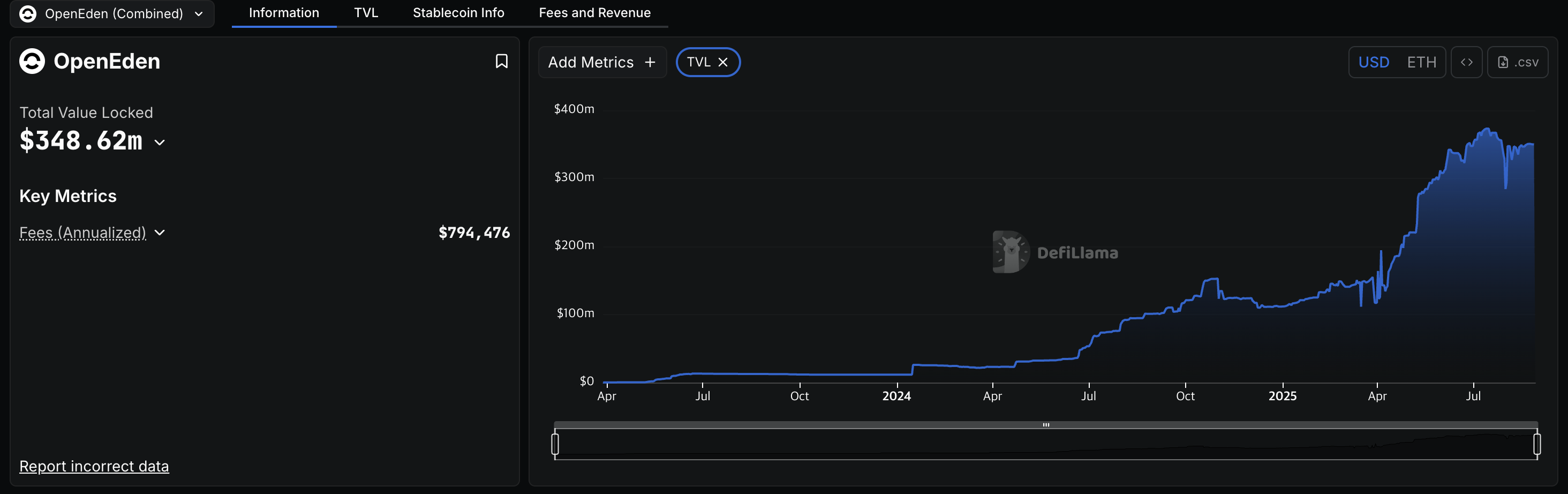Open Fees and Revenue tab
The height and width of the screenshot is (494, 1568).
click(x=595, y=13)
